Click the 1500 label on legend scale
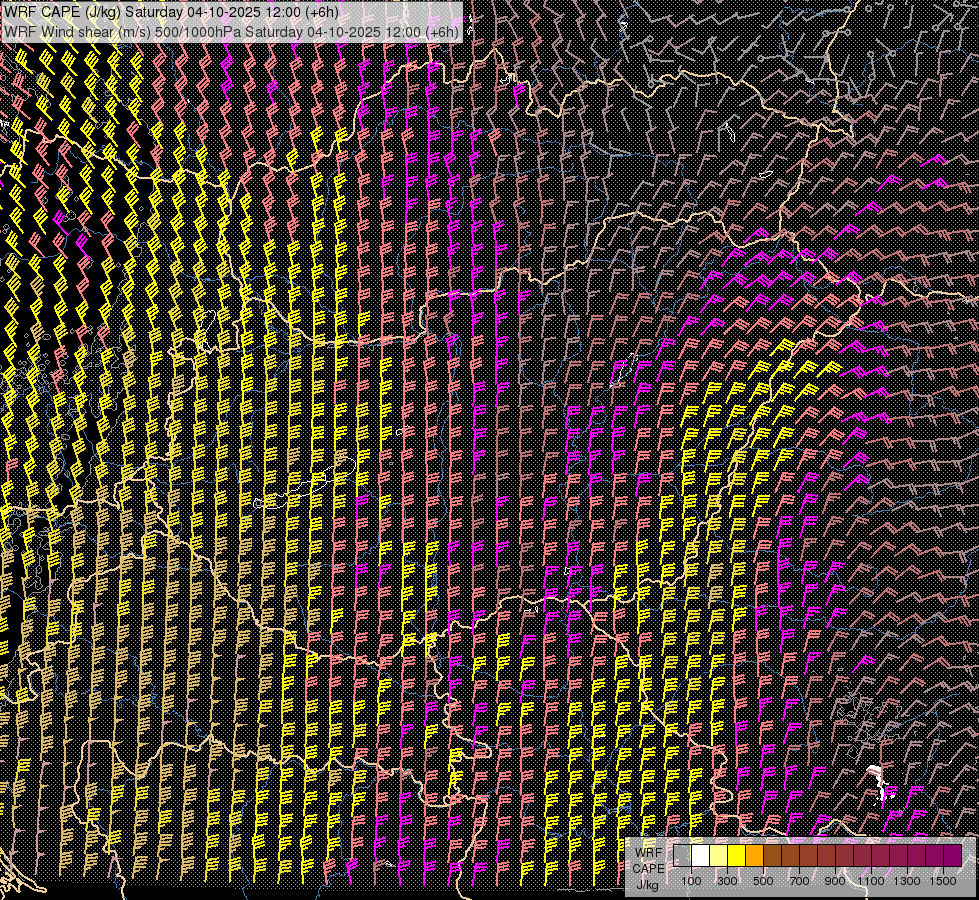979x900 pixels. [943, 881]
